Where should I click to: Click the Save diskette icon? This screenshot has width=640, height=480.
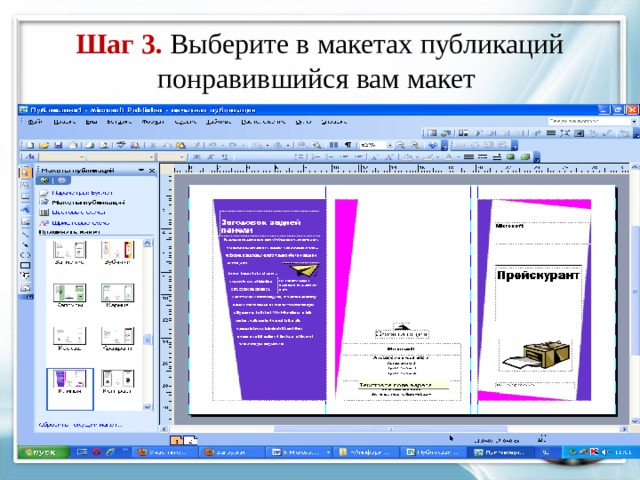(58, 145)
